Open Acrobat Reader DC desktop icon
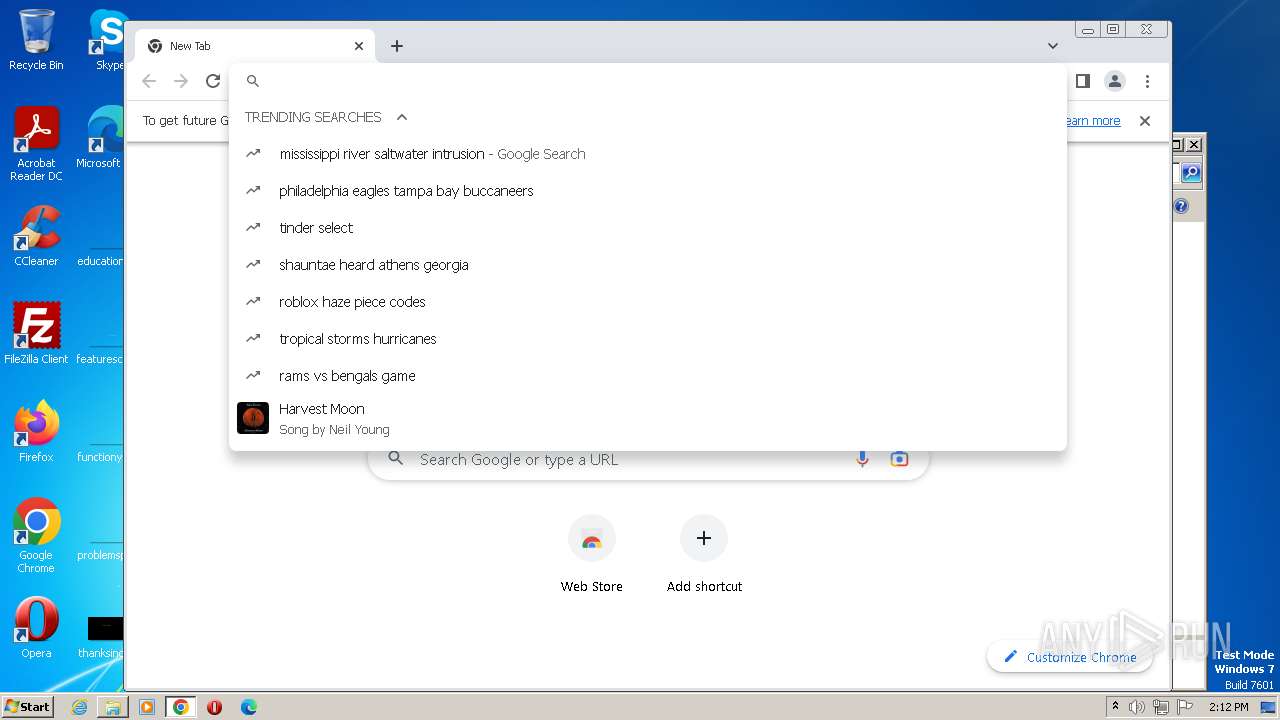 click(36, 145)
